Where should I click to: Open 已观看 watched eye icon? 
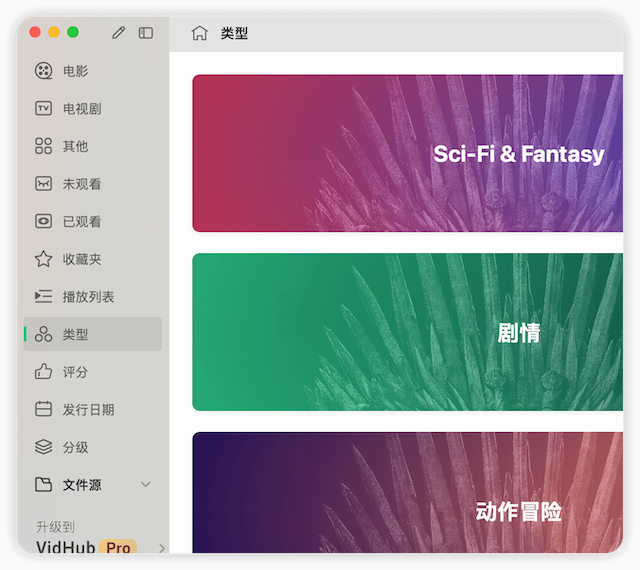pyautogui.click(x=43, y=221)
